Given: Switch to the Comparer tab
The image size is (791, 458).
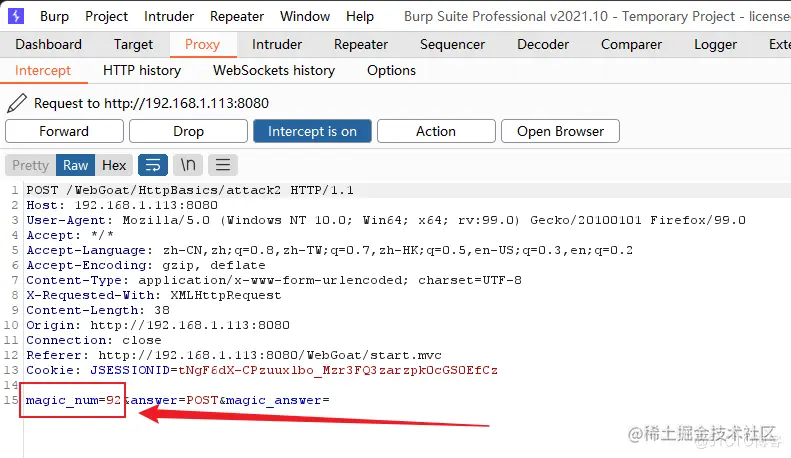Looking at the screenshot, I should click(x=631, y=44).
